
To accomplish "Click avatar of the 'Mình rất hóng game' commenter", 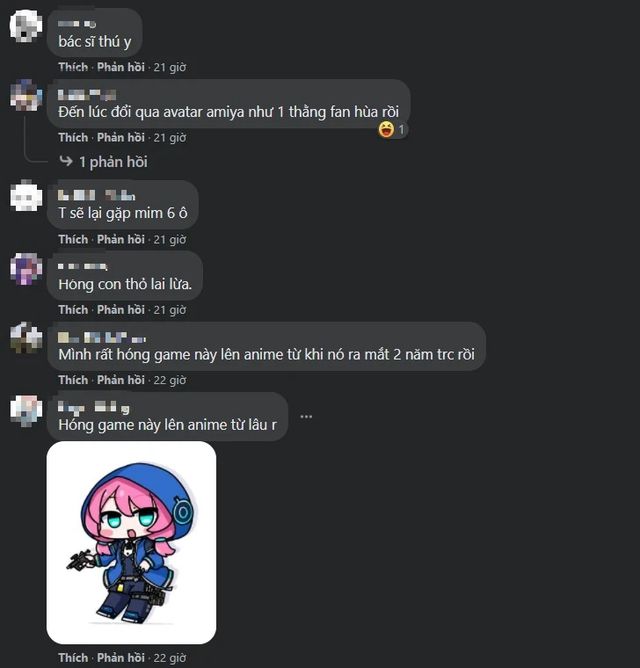I will pos(26,338).
